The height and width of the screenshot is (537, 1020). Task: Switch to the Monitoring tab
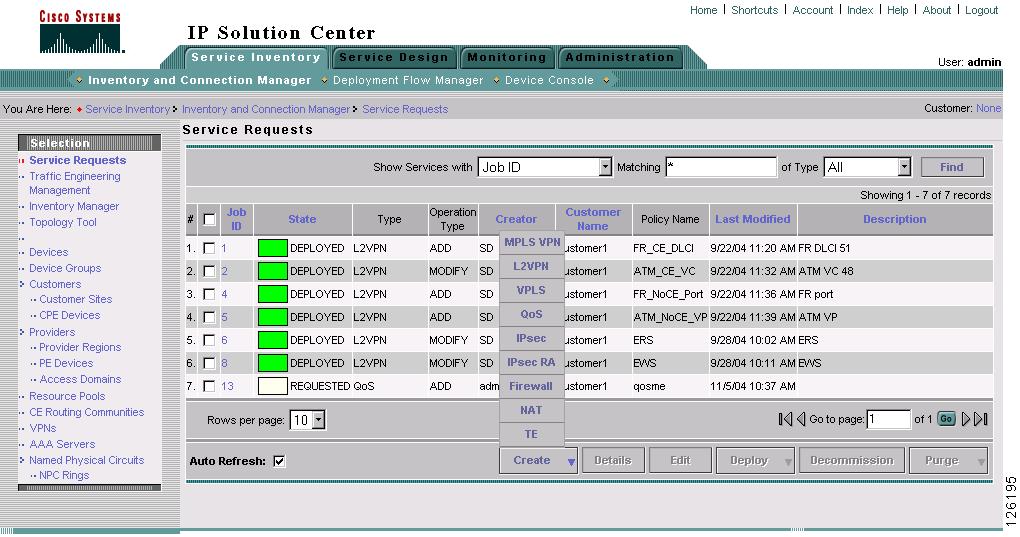506,57
